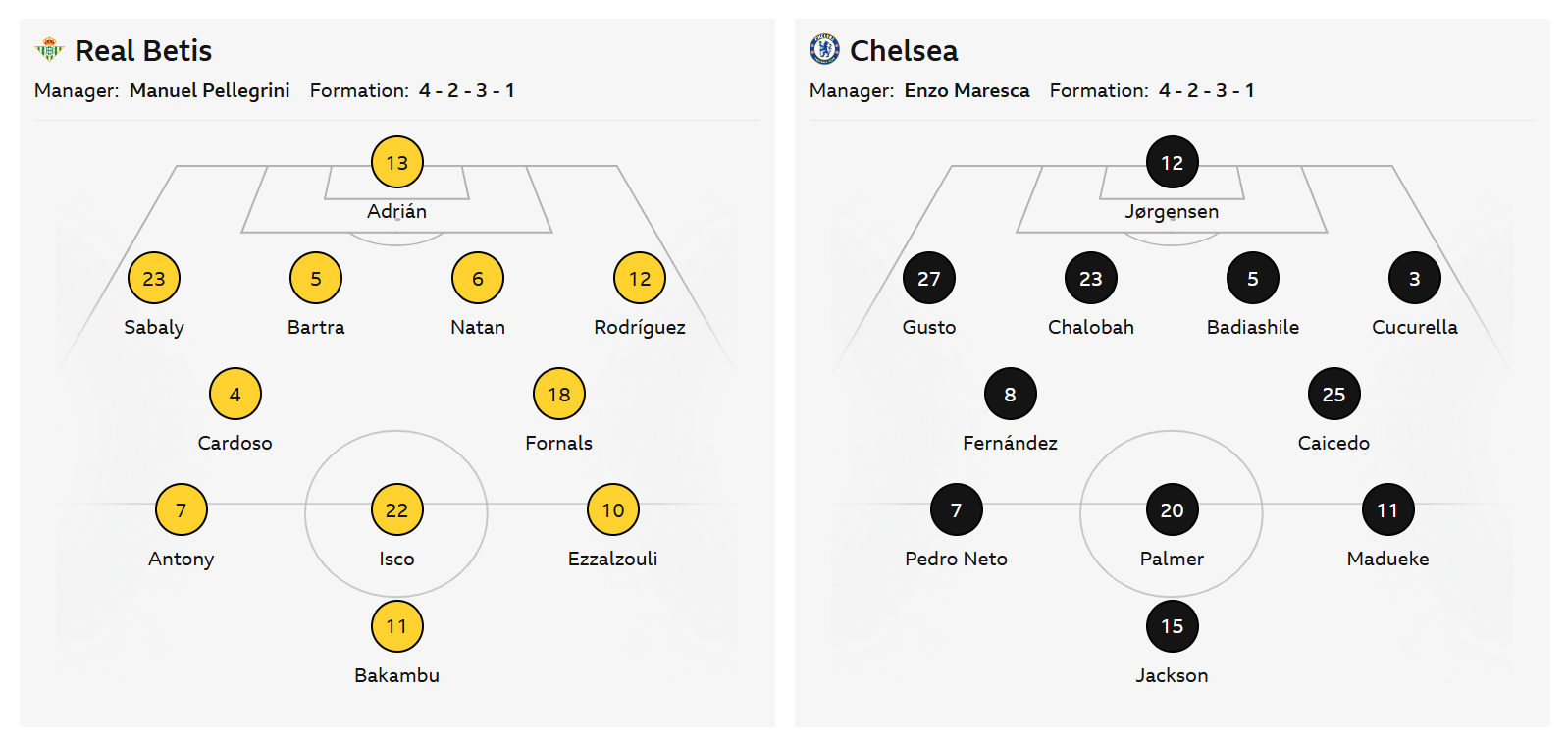The width and height of the screenshot is (1568, 747).
Task: Select Jørgensen's black number 12 badge
Action: pyautogui.click(x=1172, y=162)
